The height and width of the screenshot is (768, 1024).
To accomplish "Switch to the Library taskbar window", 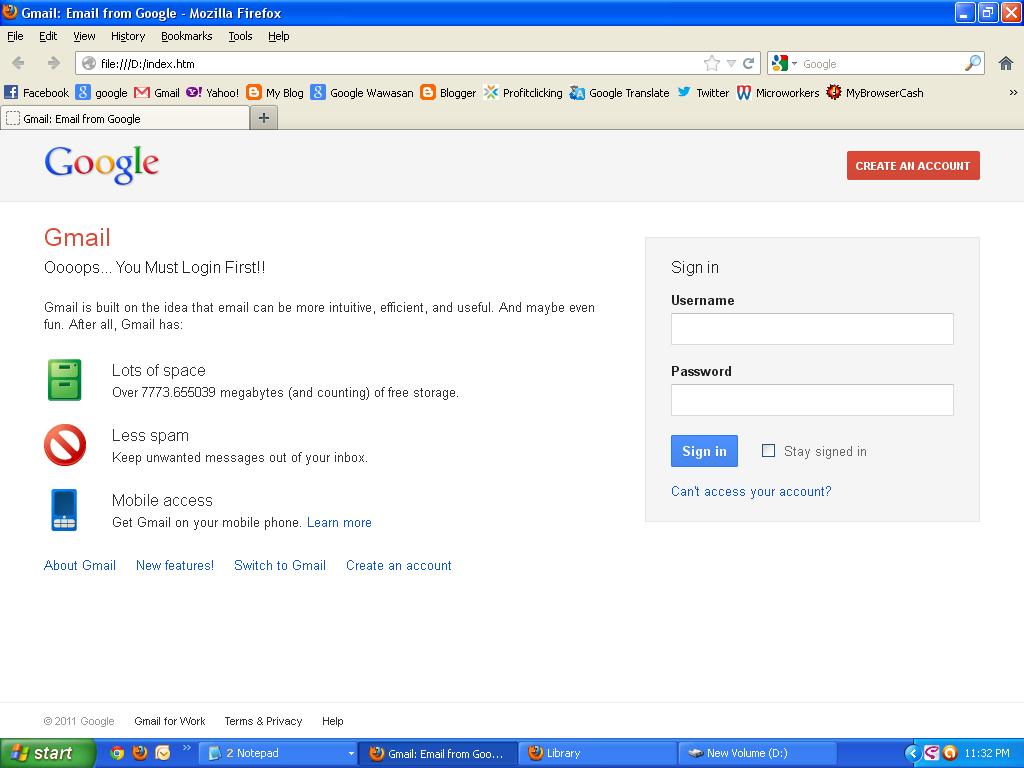I will [597, 754].
